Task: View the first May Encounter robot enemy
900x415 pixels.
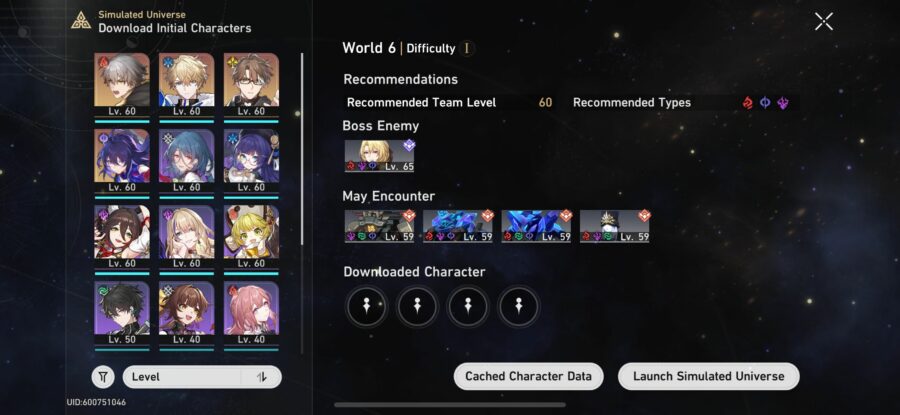Action: click(x=379, y=226)
